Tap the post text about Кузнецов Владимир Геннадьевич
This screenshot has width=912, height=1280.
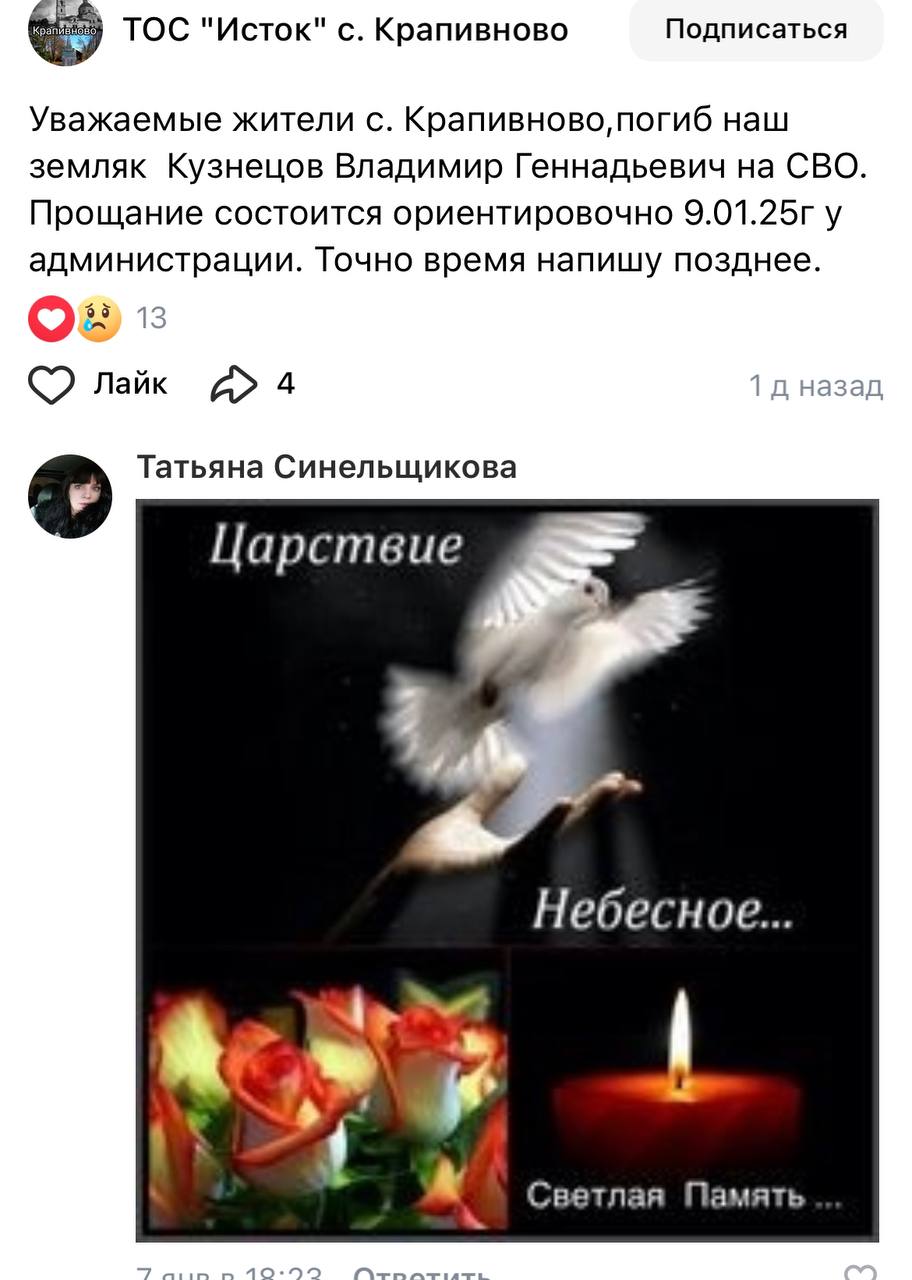tap(447, 190)
